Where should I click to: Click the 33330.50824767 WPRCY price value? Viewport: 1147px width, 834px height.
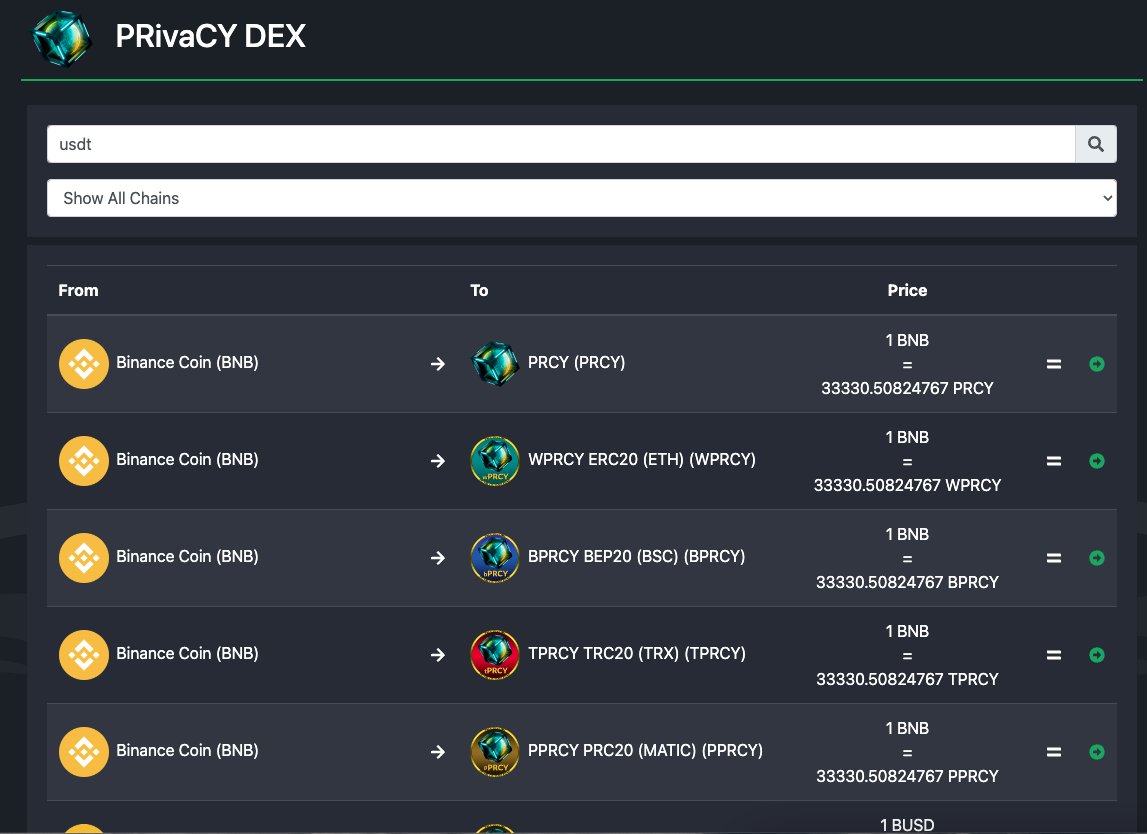(907, 486)
